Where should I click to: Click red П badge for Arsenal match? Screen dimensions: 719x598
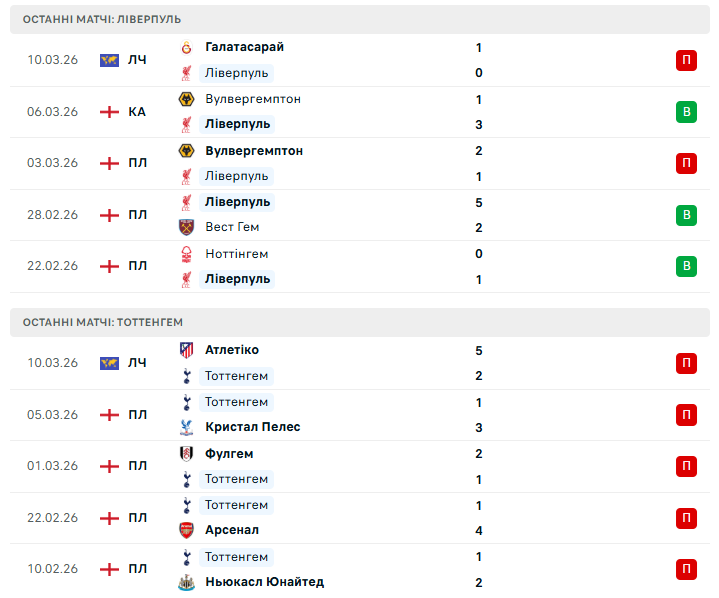click(x=686, y=518)
